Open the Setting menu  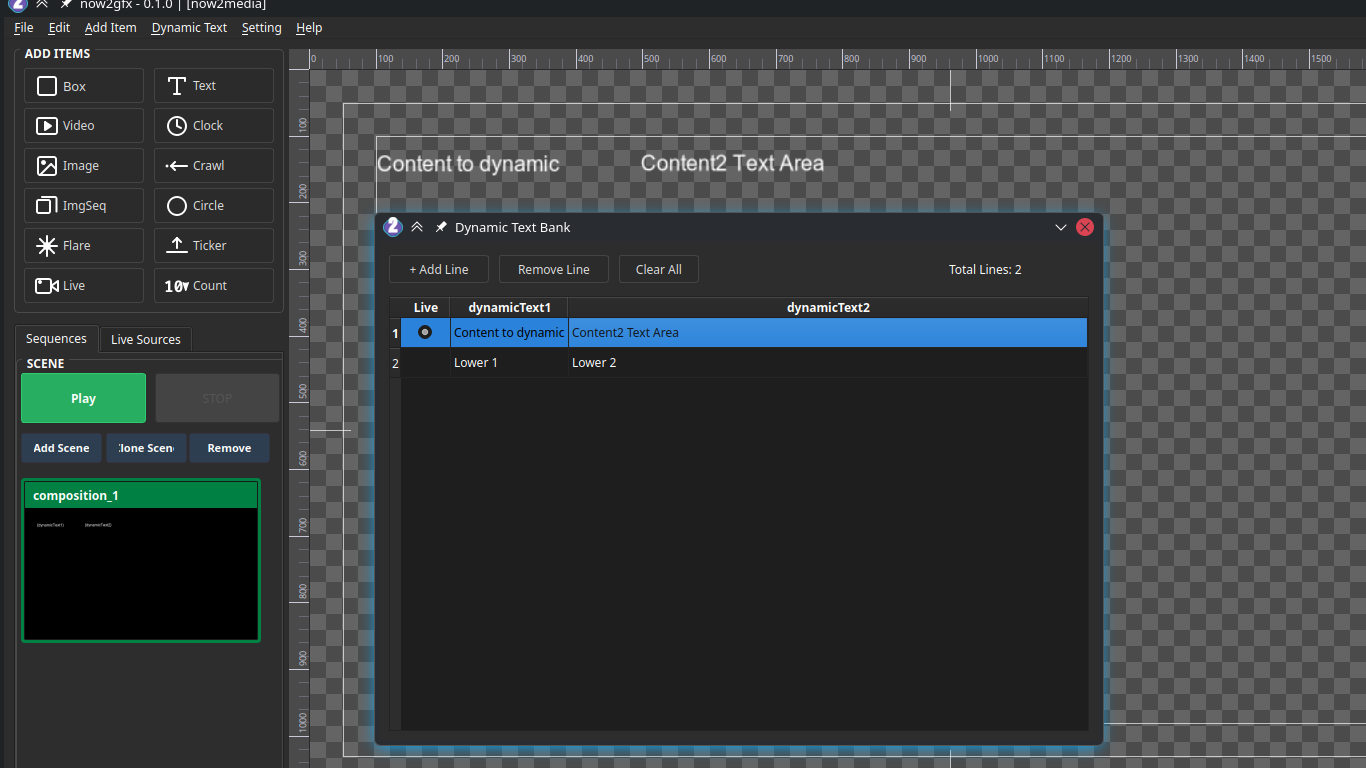pos(261,28)
